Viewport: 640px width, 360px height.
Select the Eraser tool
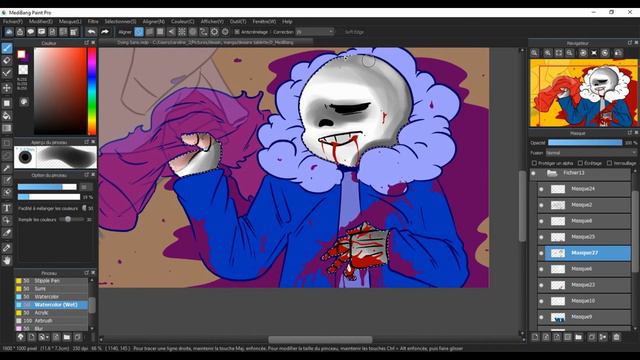coord(7,60)
